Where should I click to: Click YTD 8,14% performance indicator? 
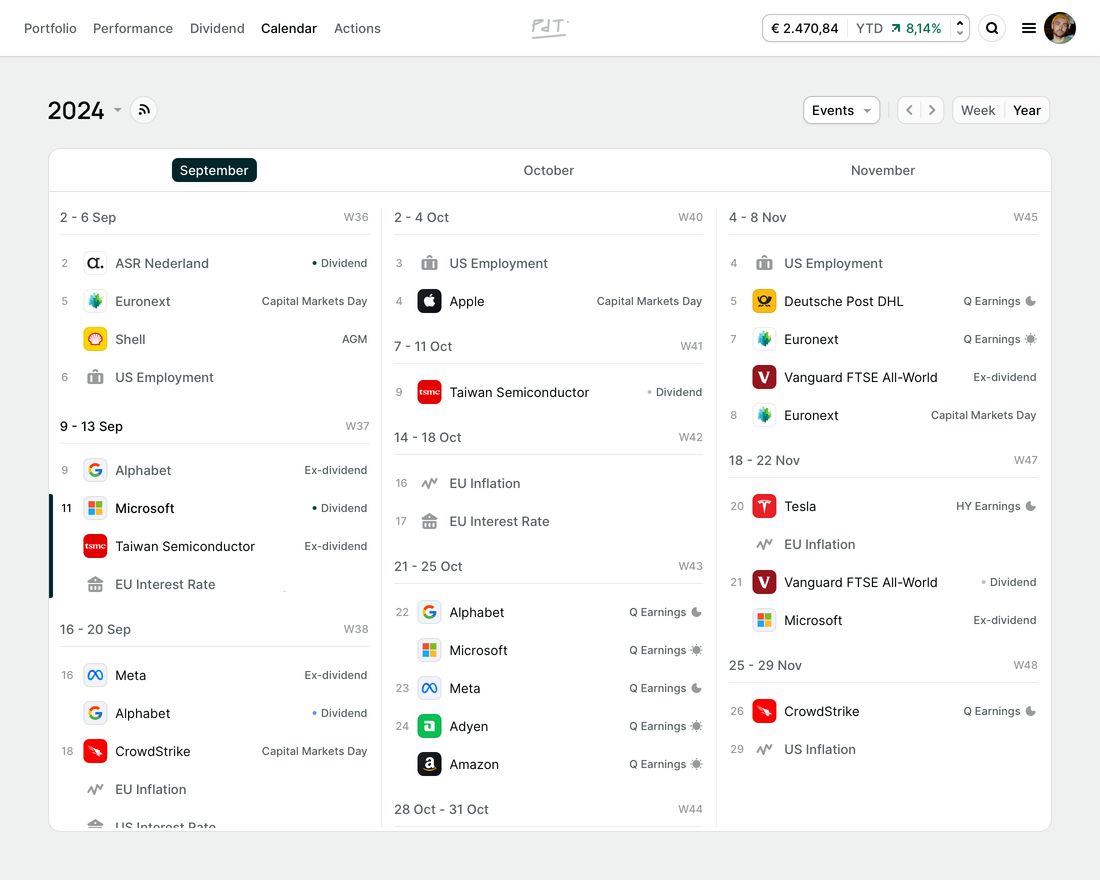click(x=899, y=28)
